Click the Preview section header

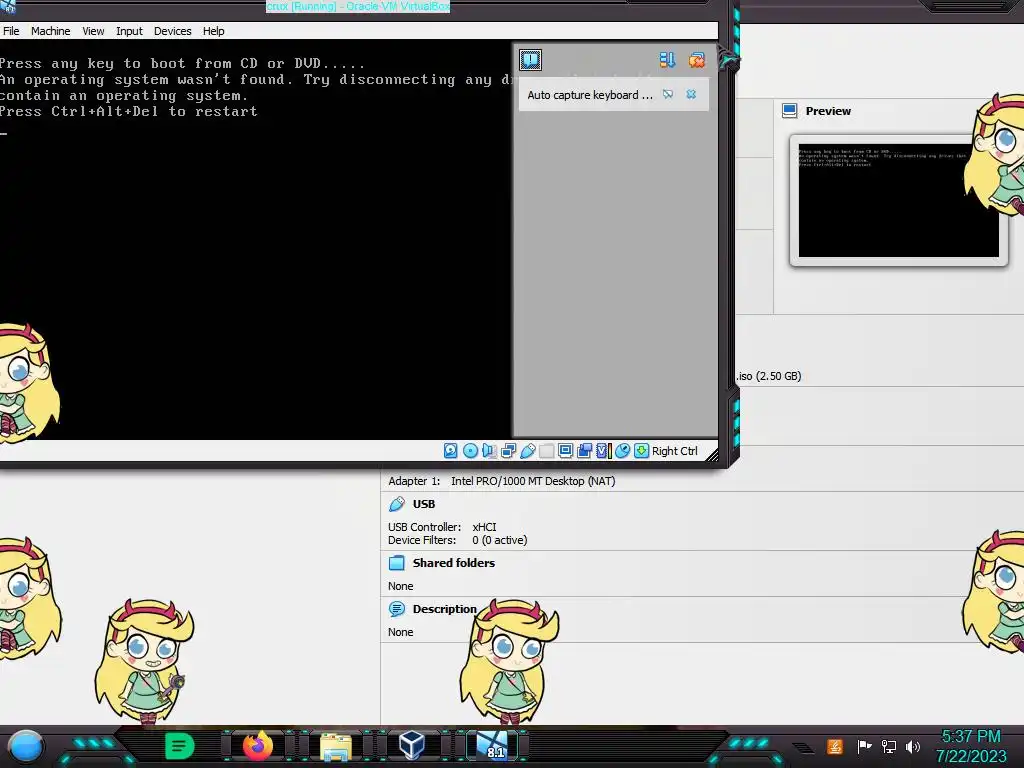pos(828,111)
